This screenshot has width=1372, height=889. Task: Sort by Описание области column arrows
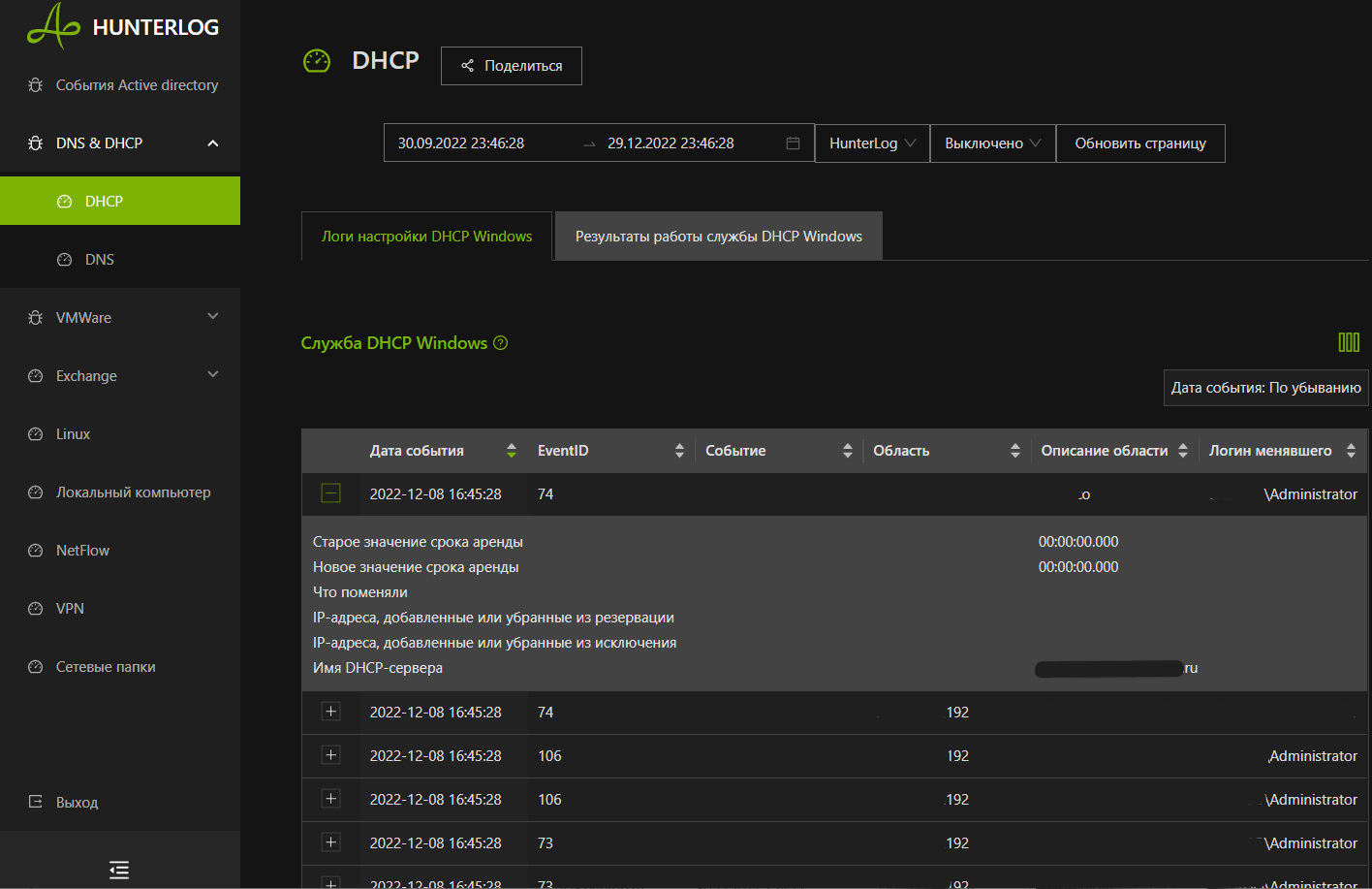coord(1183,451)
